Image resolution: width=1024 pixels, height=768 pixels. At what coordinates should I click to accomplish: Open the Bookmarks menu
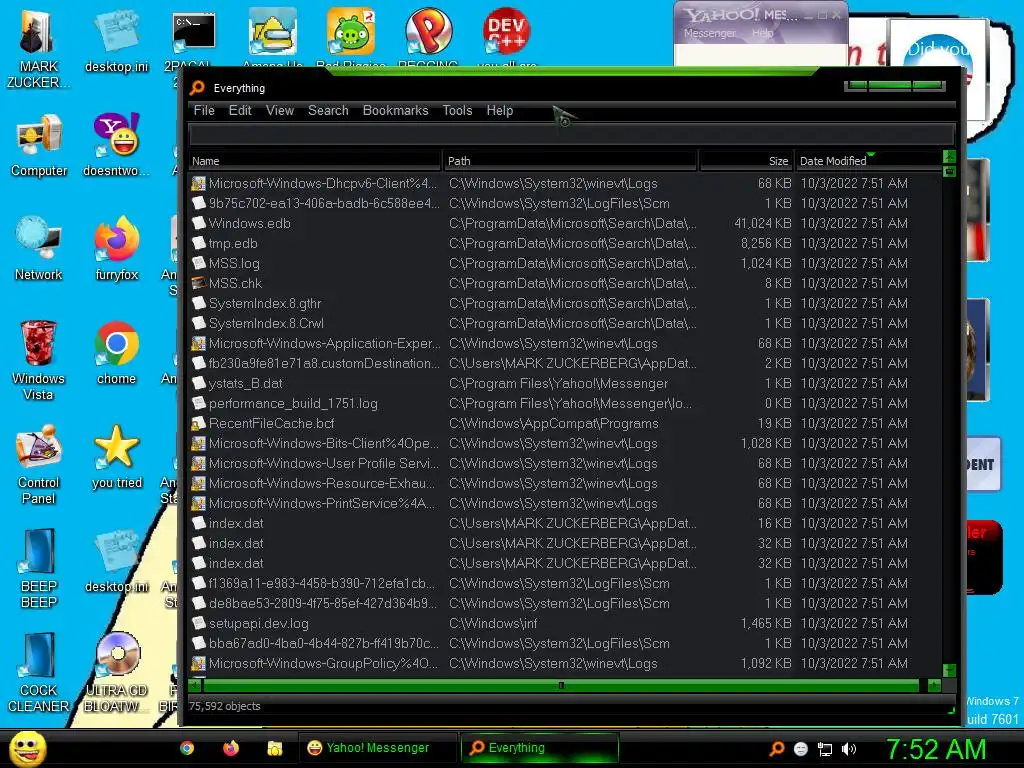tap(395, 110)
